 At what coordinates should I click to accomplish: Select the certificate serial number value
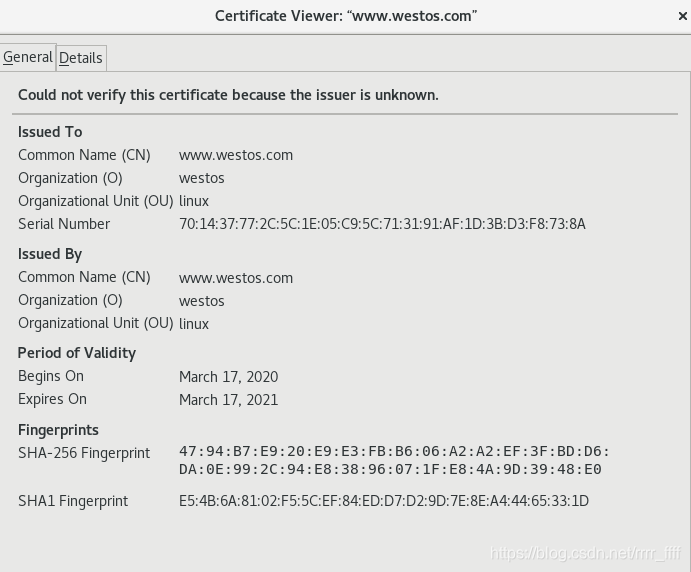[x=382, y=224]
